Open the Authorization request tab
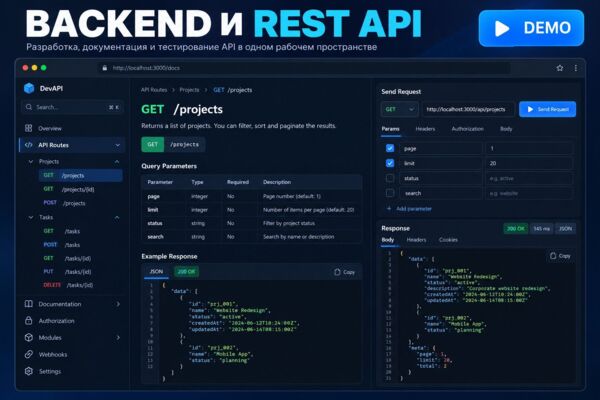 click(467, 129)
